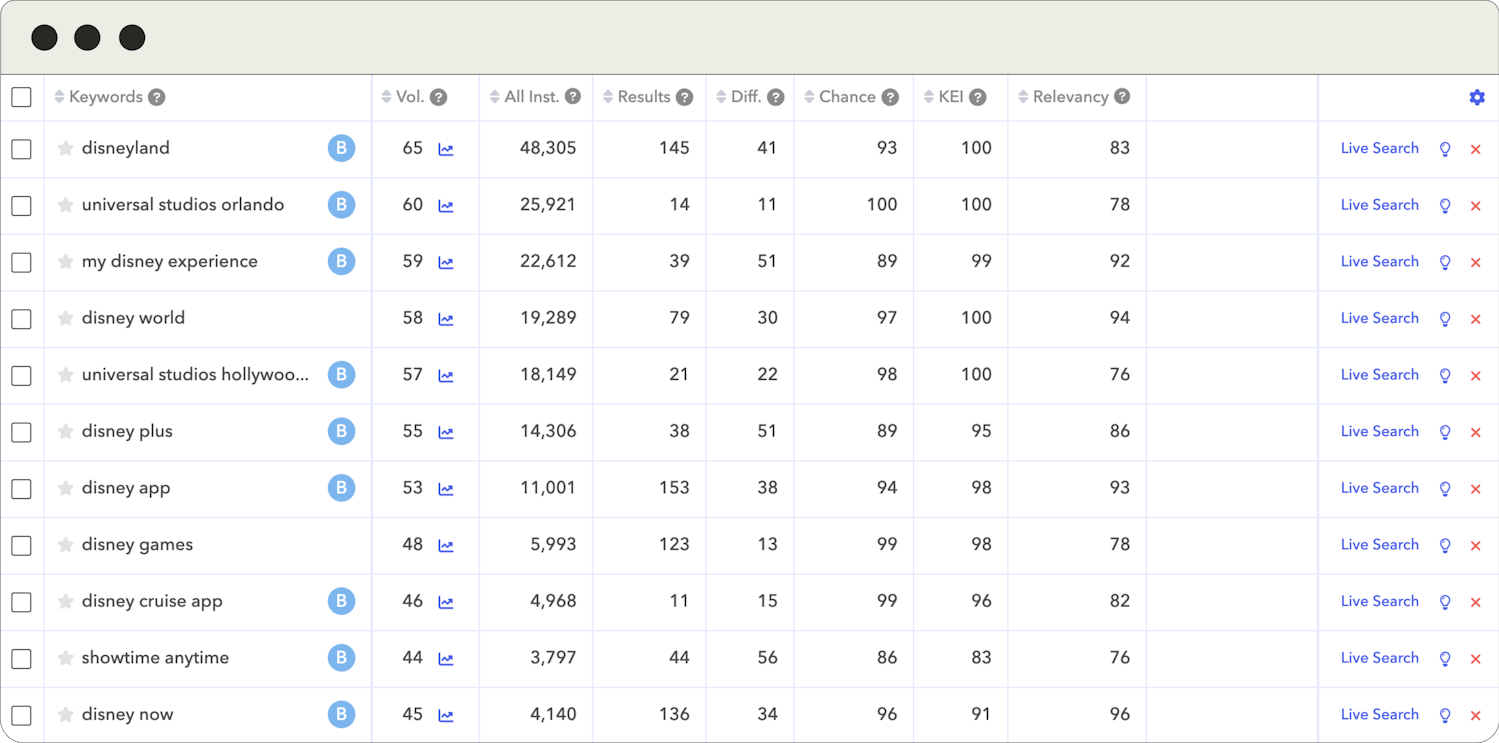Open Live Search for my disney experience
Image resolution: width=1499 pixels, height=743 pixels.
[x=1379, y=262]
